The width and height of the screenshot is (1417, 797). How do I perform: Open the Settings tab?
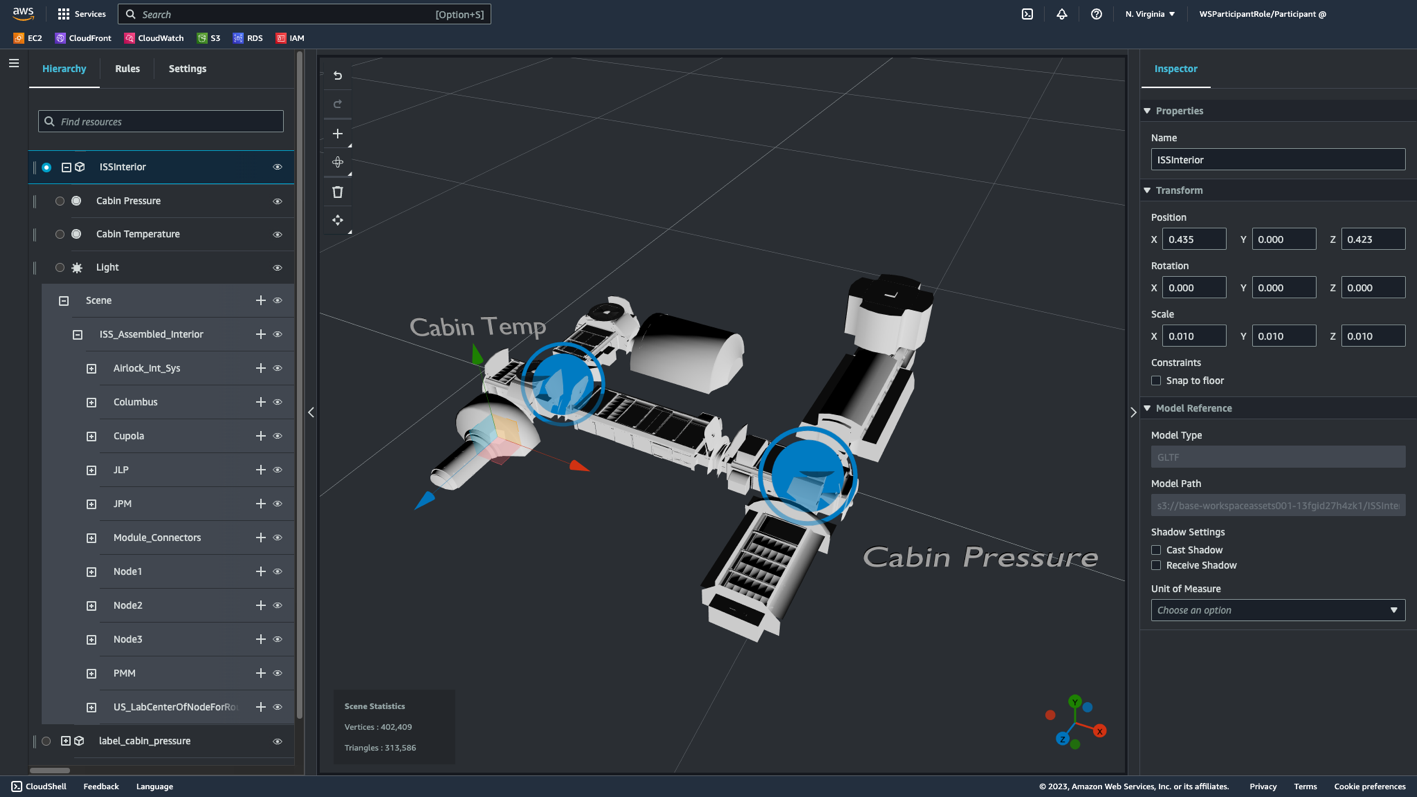coord(187,68)
